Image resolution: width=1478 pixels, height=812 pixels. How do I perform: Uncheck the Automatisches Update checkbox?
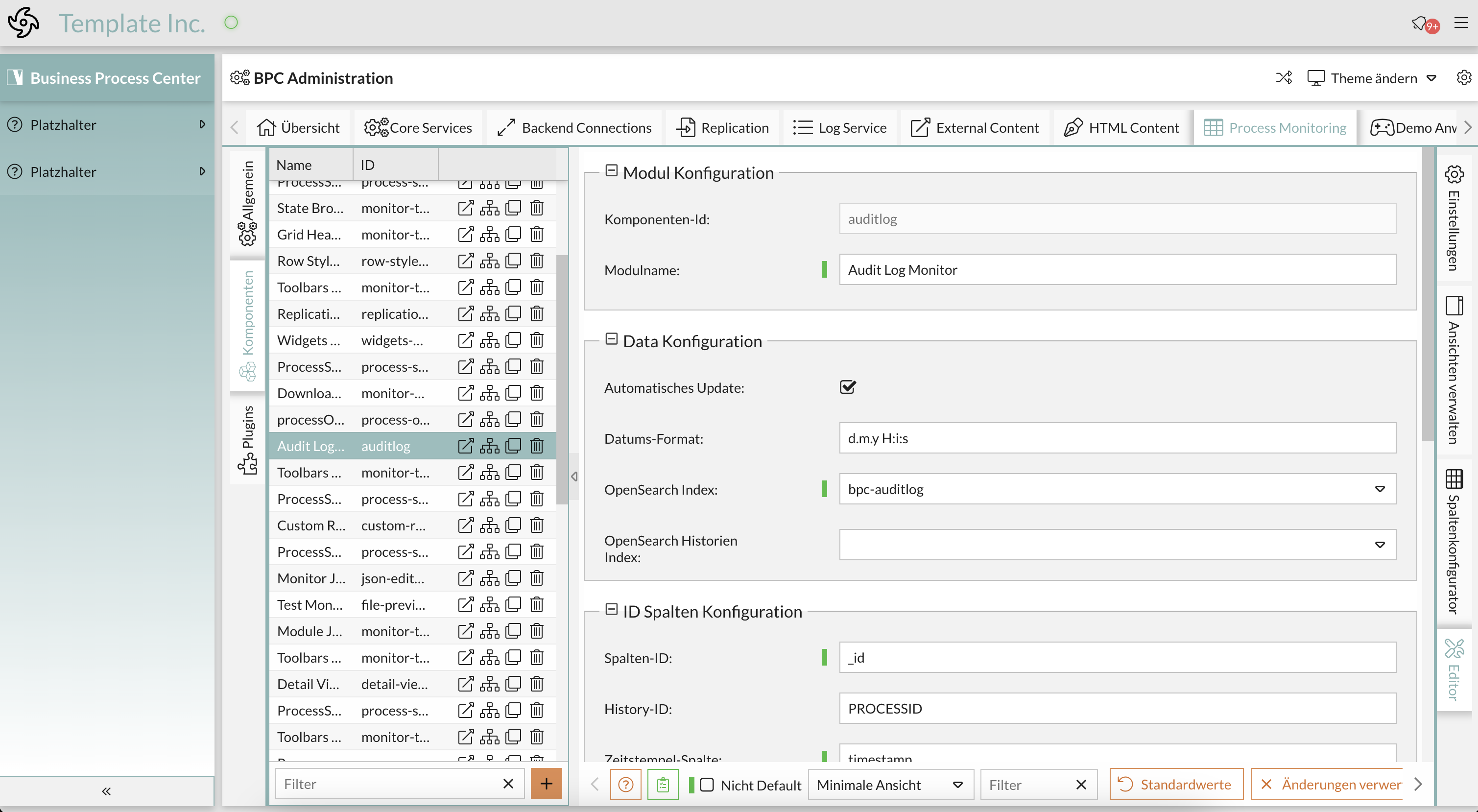click(847, 387)
